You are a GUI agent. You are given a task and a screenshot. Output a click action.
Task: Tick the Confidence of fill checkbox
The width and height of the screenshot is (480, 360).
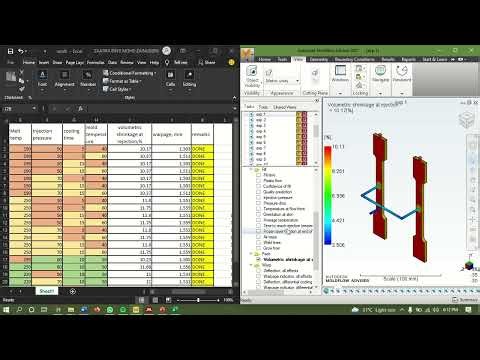tap(258, 186)
